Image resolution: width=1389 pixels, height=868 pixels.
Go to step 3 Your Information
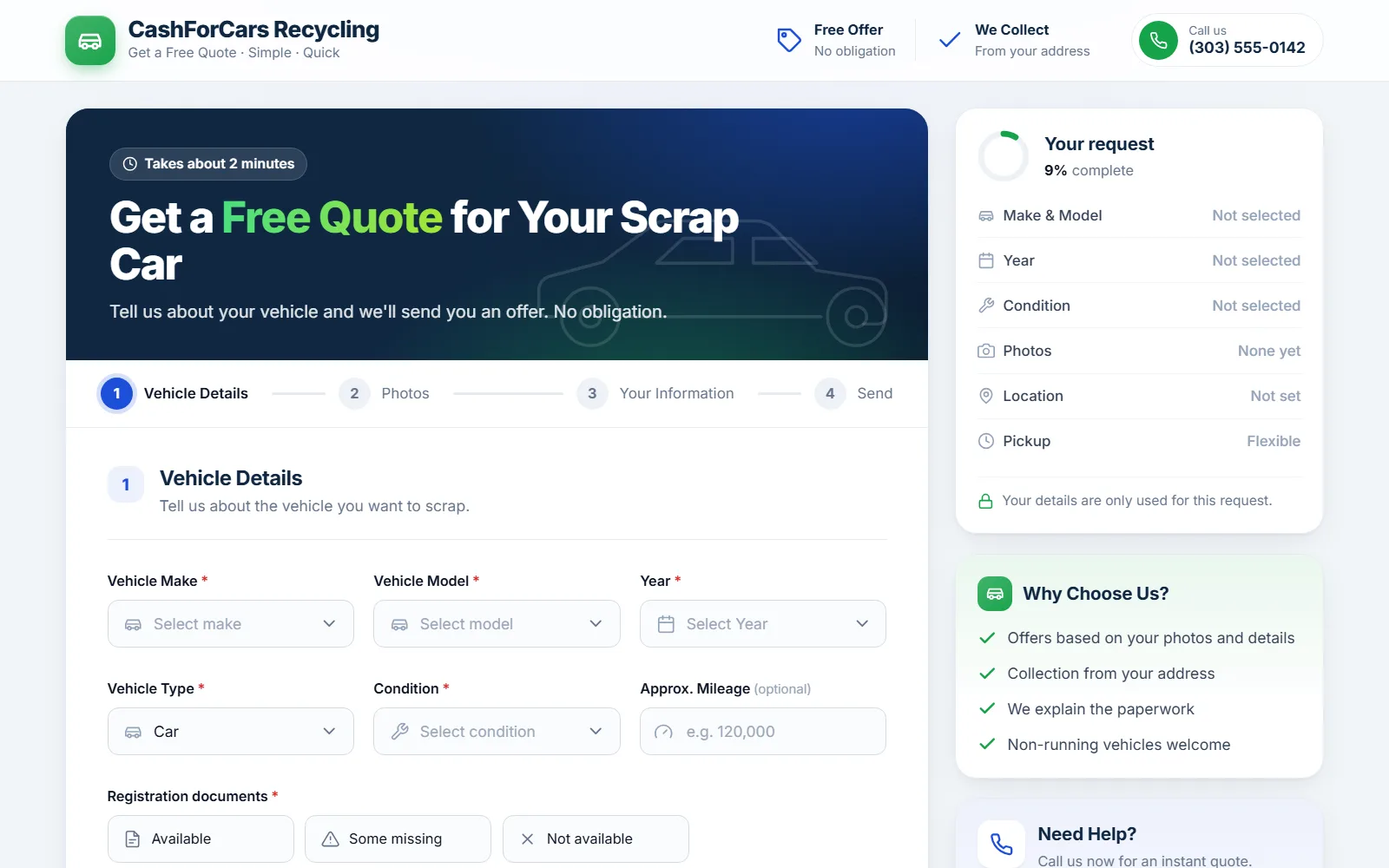[656, 393]
